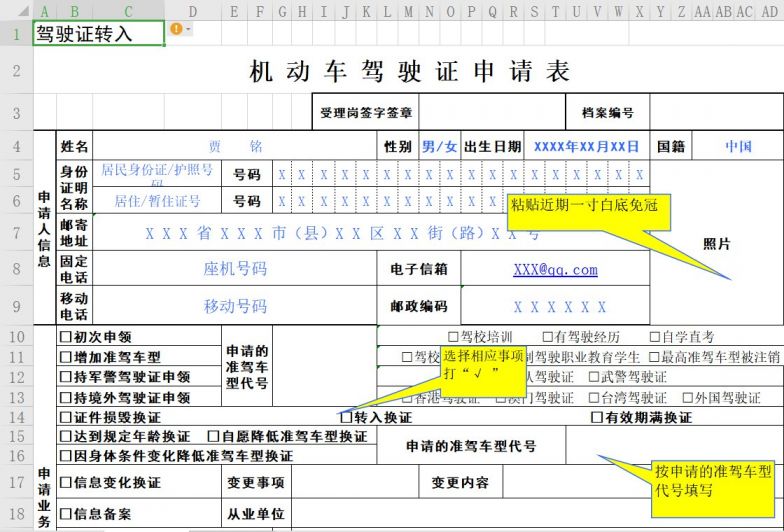
Task: Check the 因身体条件变化降低准驾车型换证 checkbox
Action: click(66, 456)
